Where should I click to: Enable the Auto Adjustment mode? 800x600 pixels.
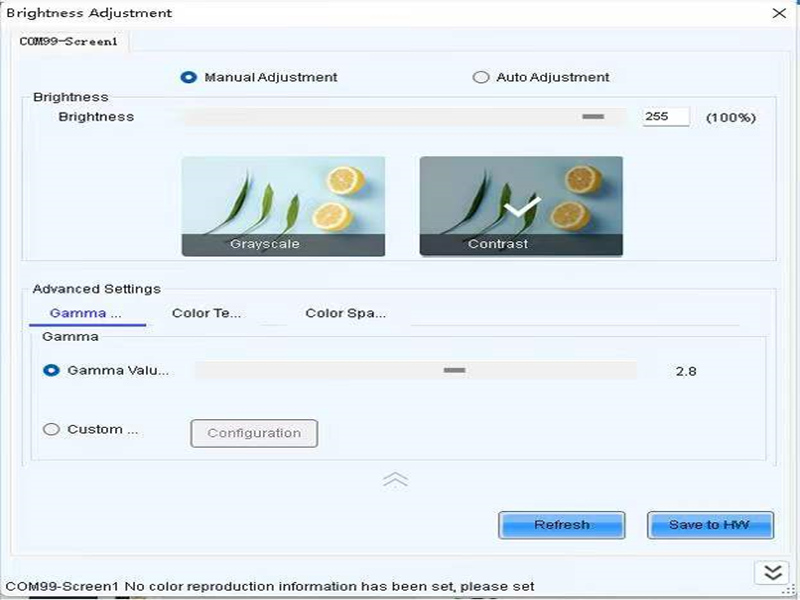tap(481, 77)
